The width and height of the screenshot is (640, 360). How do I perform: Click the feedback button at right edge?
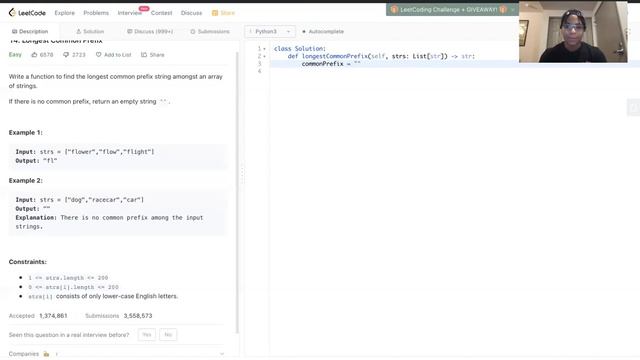tap(633, 108)
